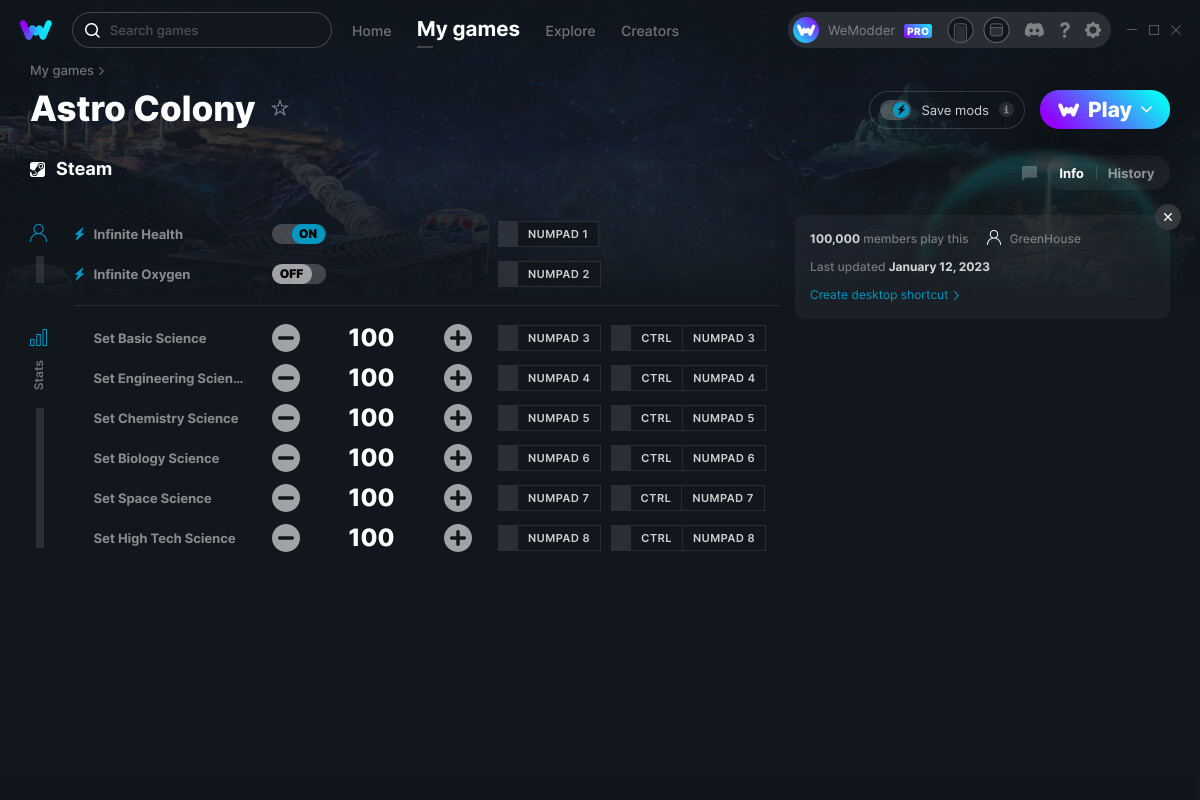Click the WeMod logo in the top-left
The width and height of the screenshot is (1200, 800).
click(x=36, y=30)
